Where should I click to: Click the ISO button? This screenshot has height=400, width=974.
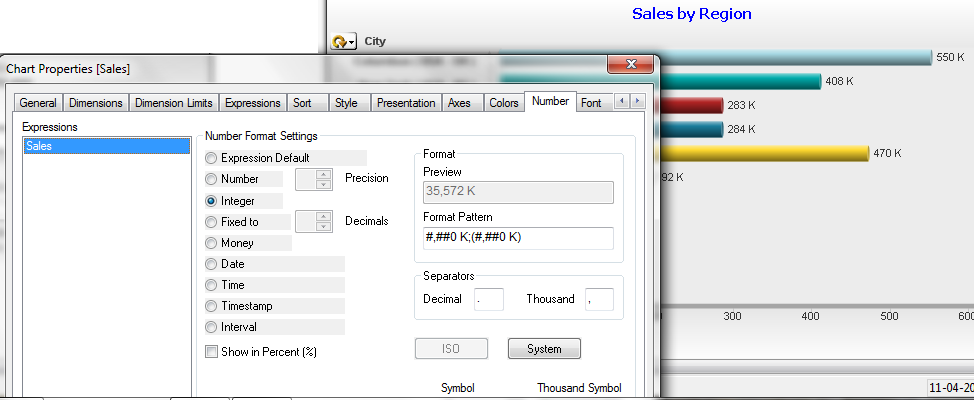(452, 348)
